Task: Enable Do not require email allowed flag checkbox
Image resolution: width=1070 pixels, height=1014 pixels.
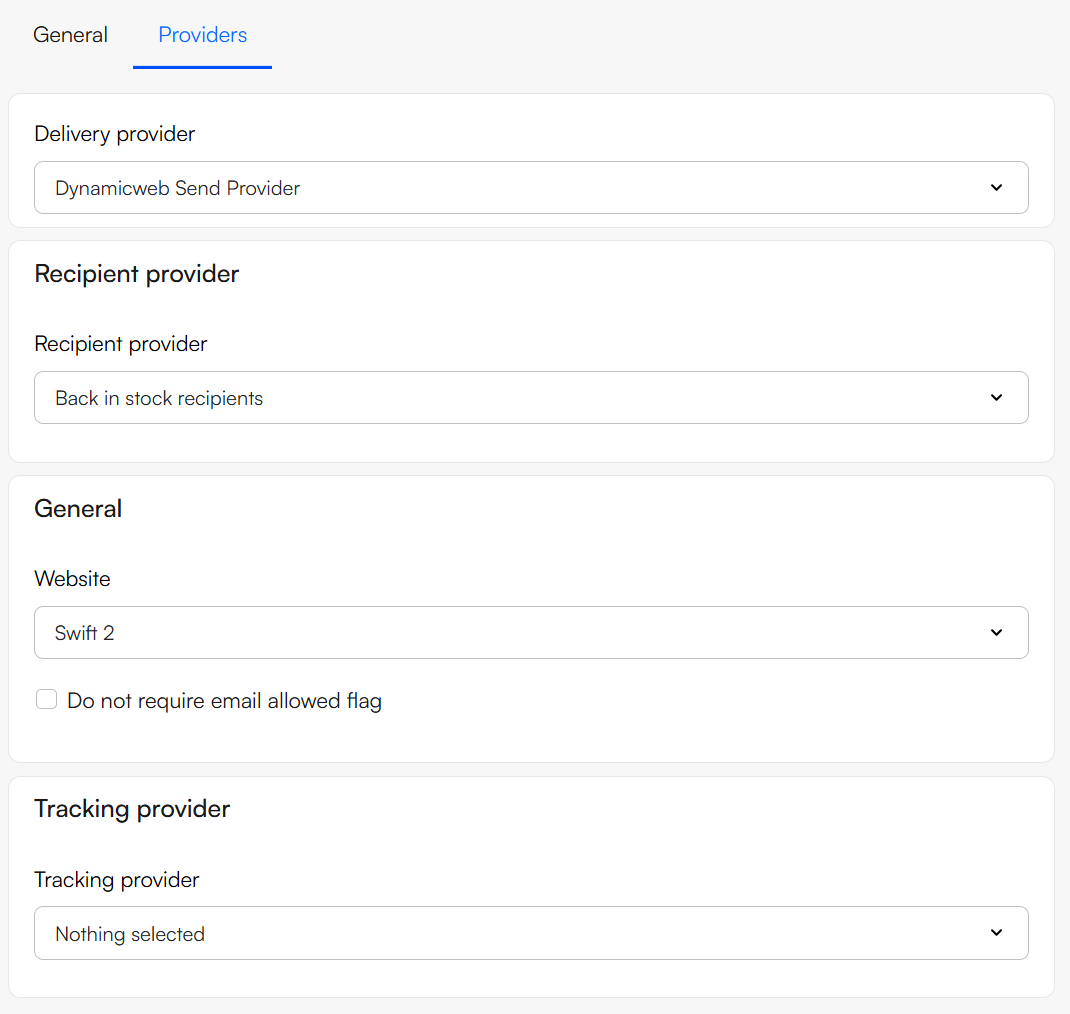Action: (x=46, y=700)
